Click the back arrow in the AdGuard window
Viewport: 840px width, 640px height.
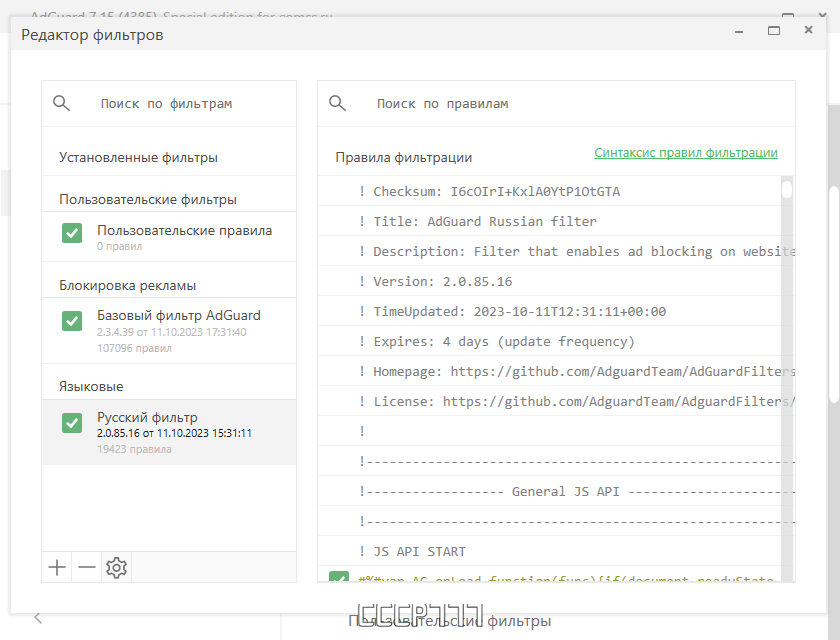point(38,618)
